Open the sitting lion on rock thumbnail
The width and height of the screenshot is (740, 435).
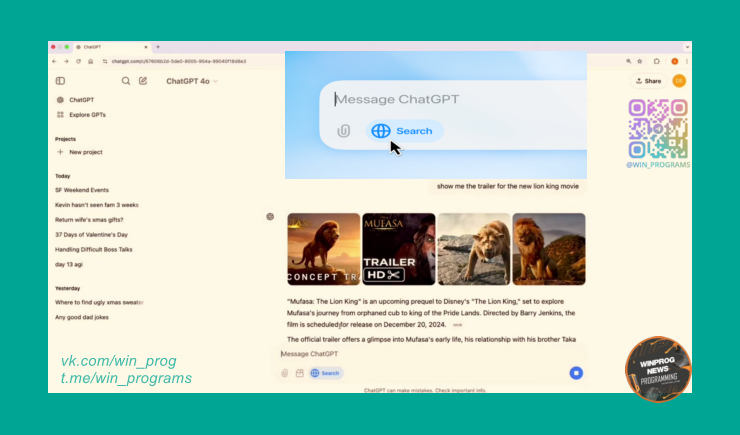549,249
